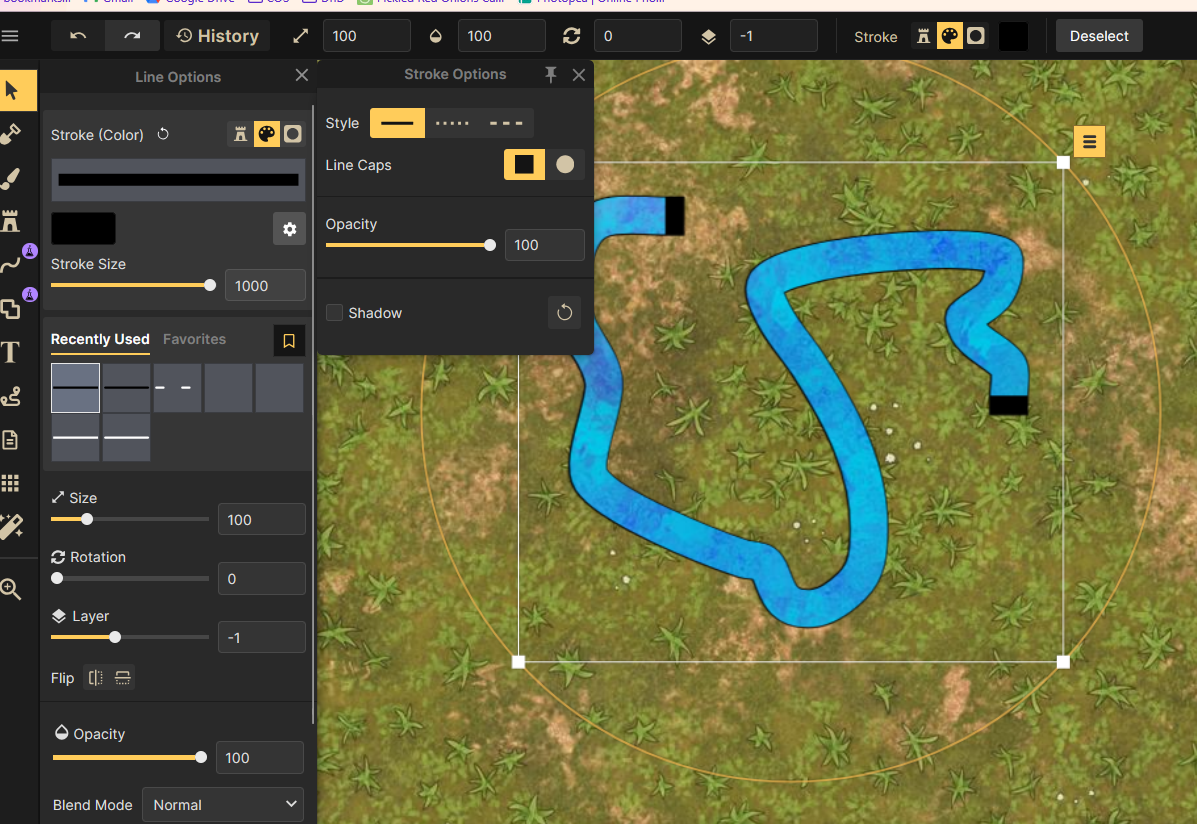Click Deselect button
1197x824 pixels.
point(1099,36)
